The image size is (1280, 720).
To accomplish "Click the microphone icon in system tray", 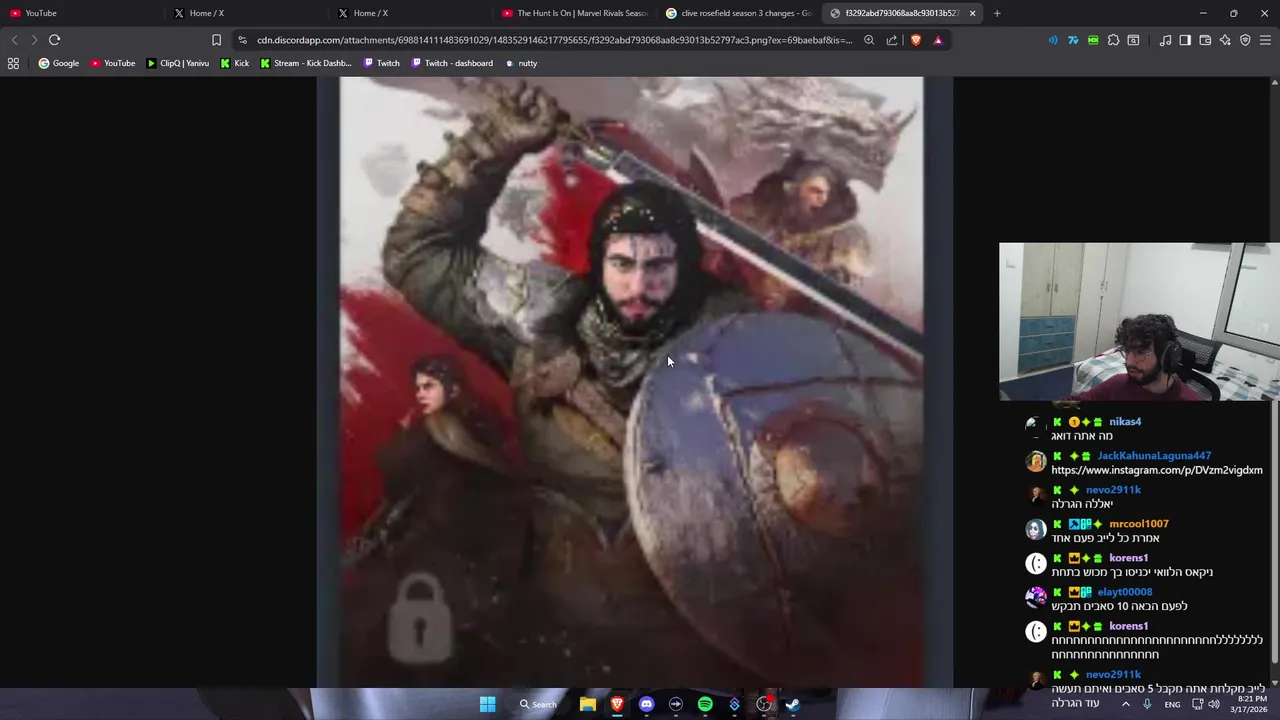I will click(1147, 704).
